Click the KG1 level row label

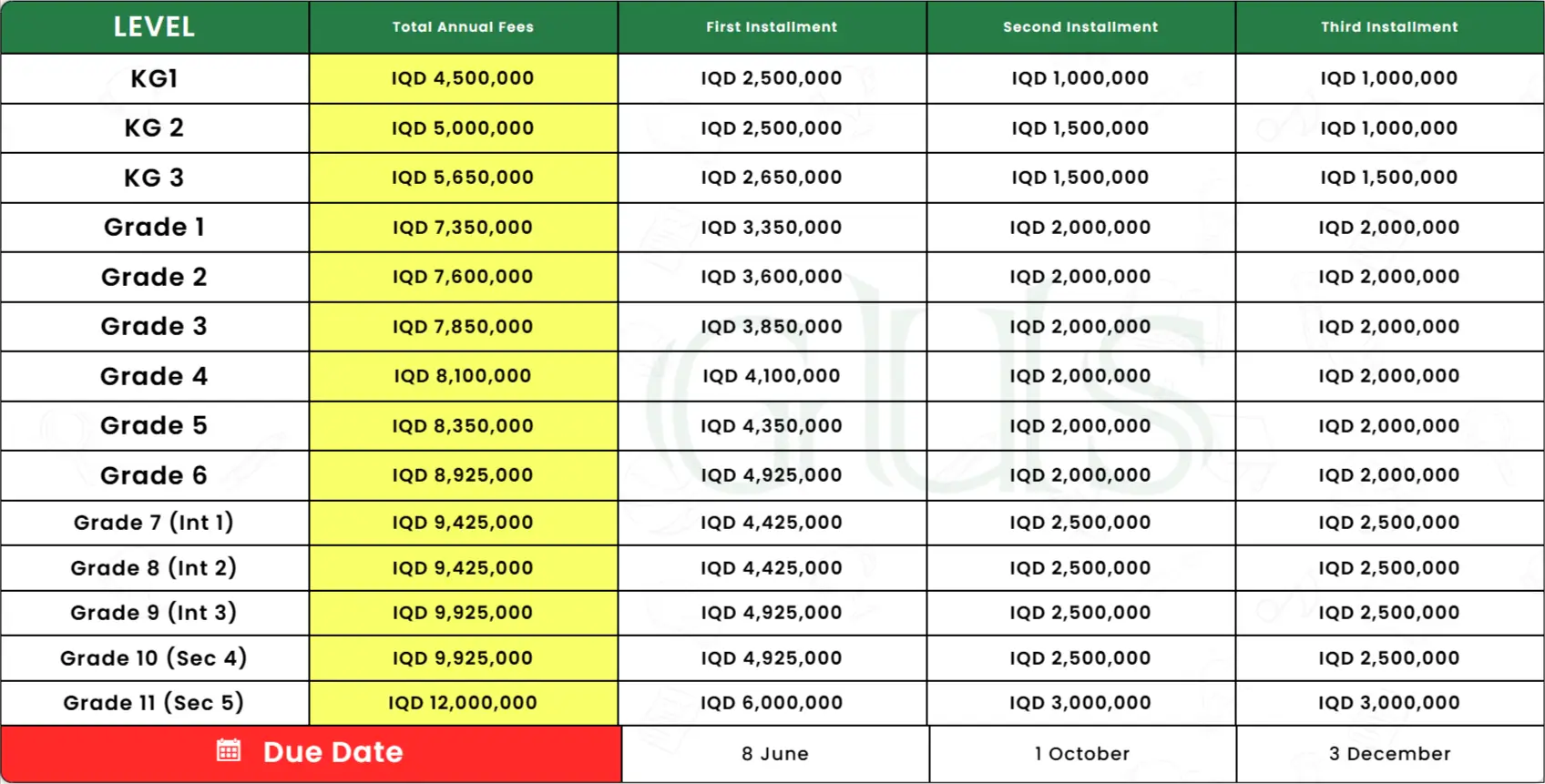(154, 78)
